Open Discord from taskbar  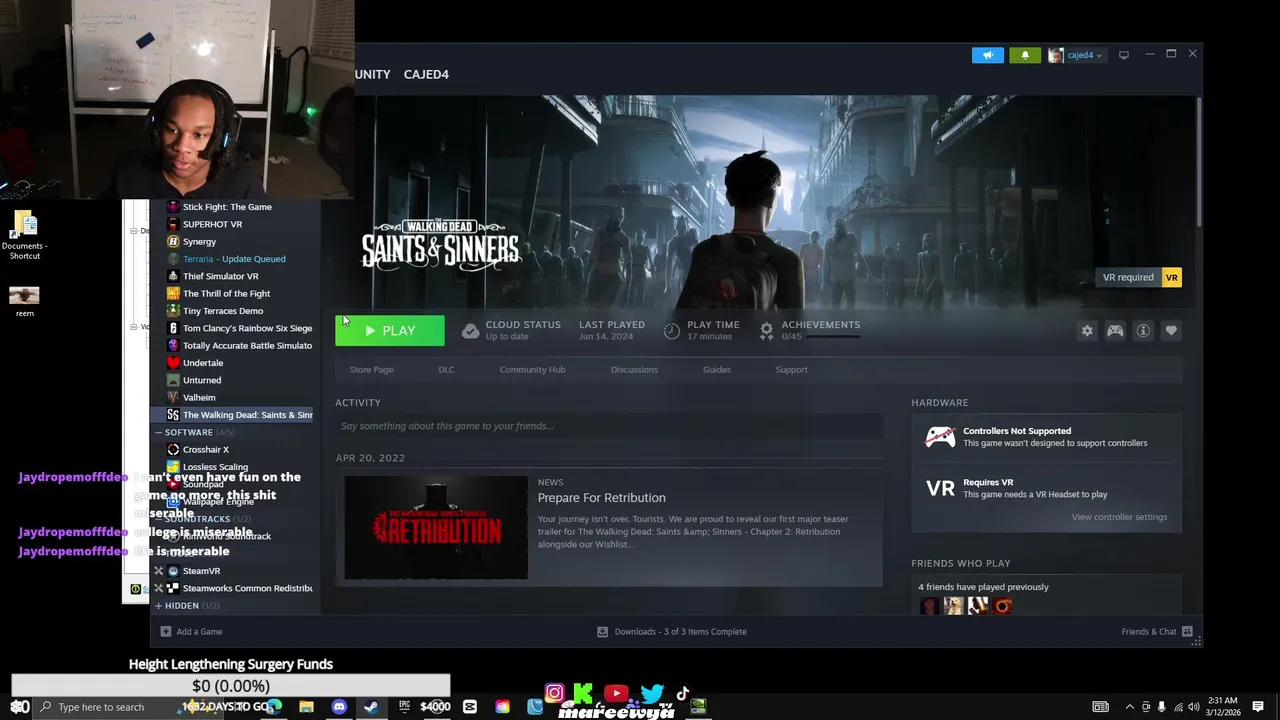[x=339, y=707]
